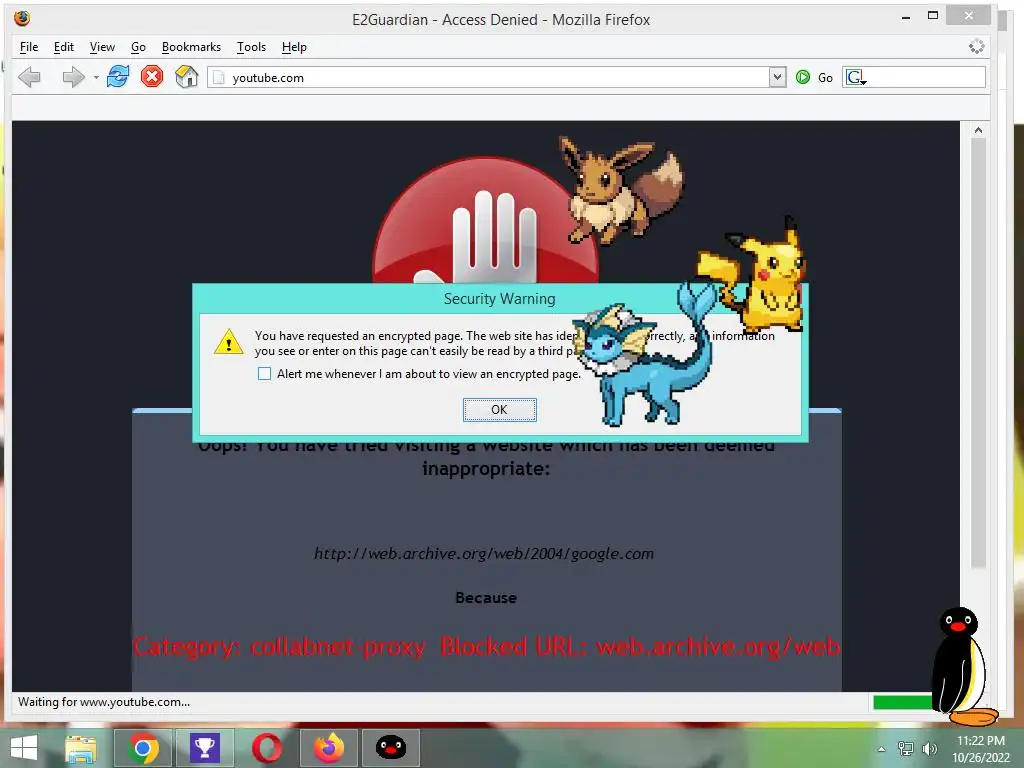Click OK in the Security Warning dialog
1024x768 pixels.
(500, 409)
